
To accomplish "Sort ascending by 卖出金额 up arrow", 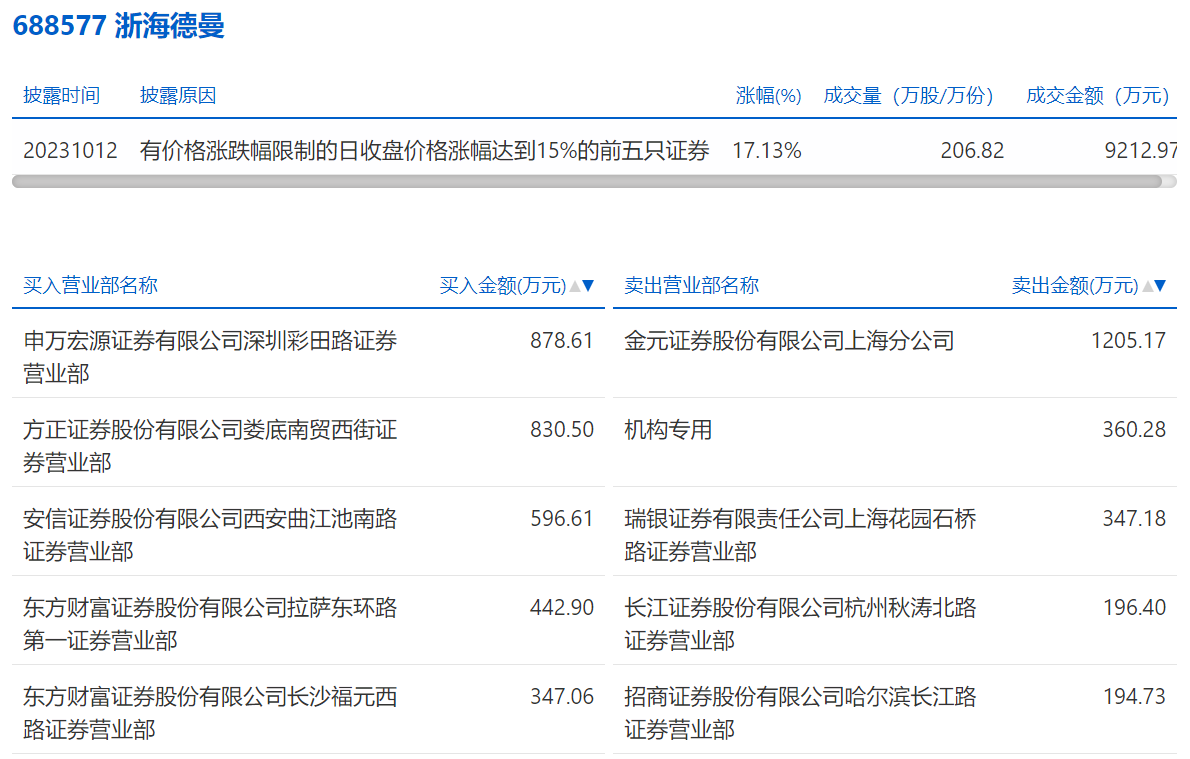I will [1148, 286].
